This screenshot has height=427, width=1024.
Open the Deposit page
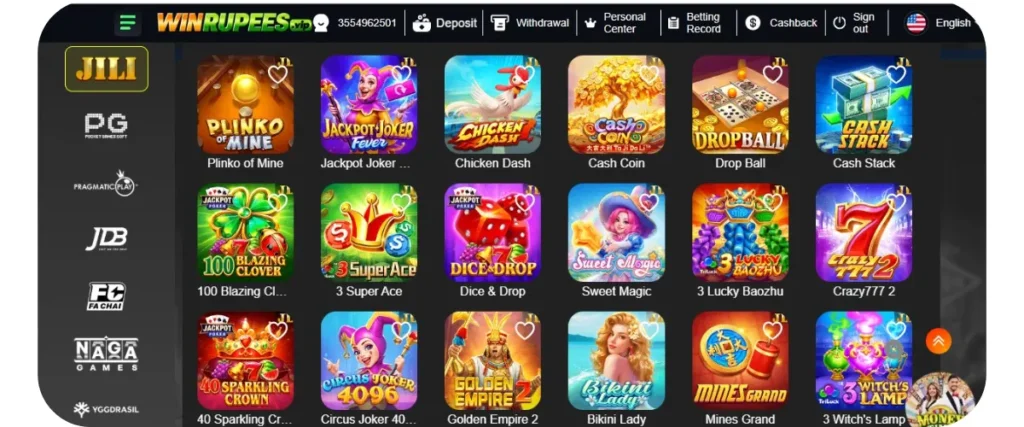tap(445, 23)
